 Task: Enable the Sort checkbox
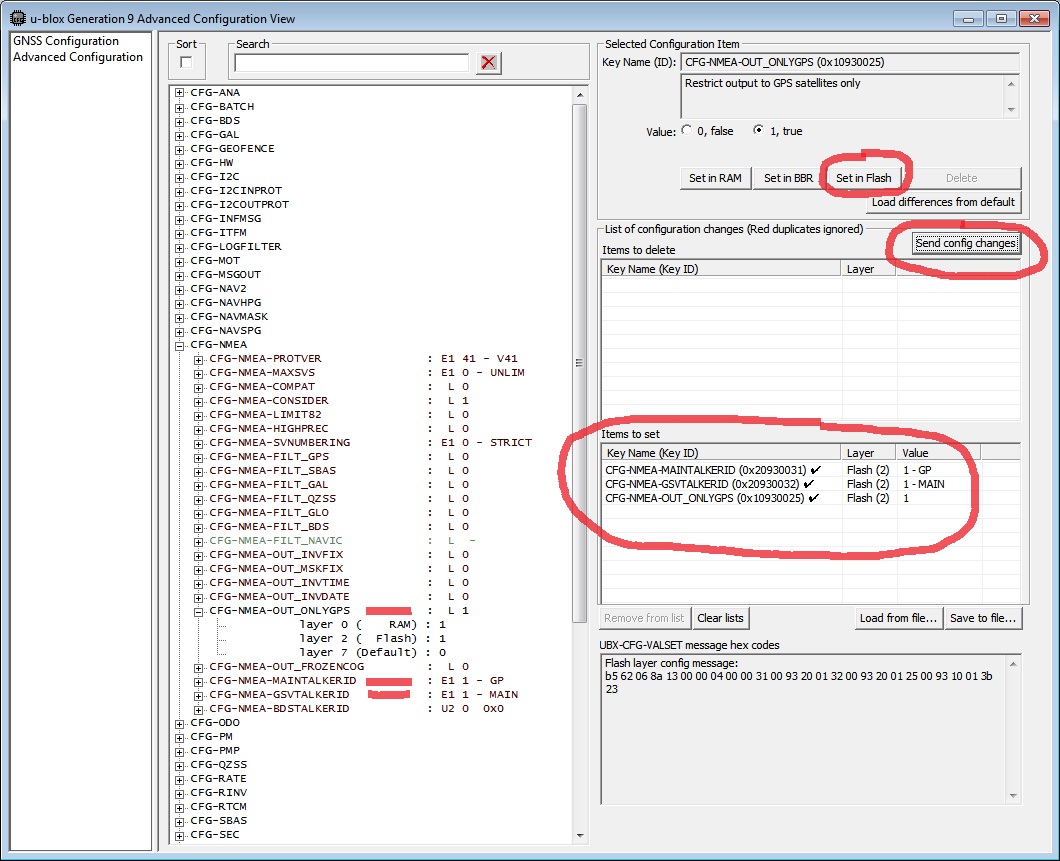pos(186,62)
